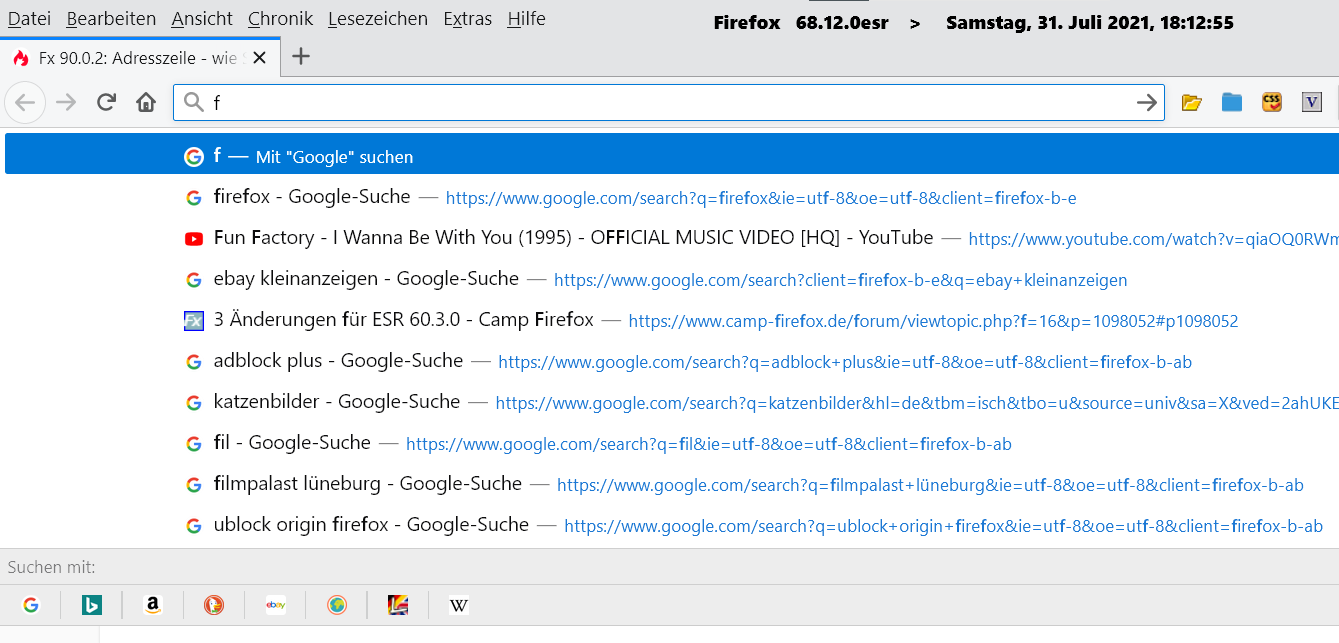Open the Chronik menu
Screen dimensions: 1339x643
click(280, 19)
